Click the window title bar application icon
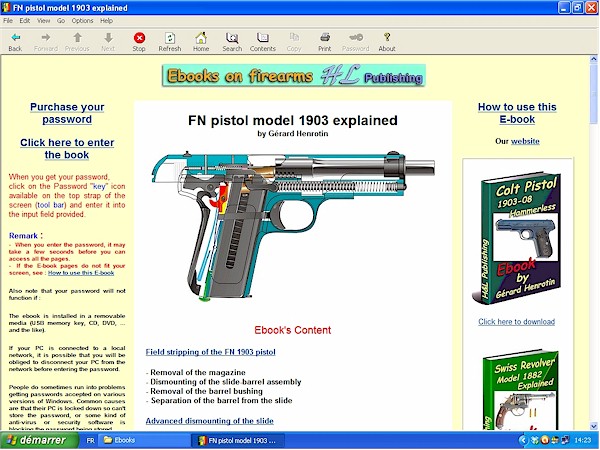This screenshot has width=600, height=450. (6, 8)
